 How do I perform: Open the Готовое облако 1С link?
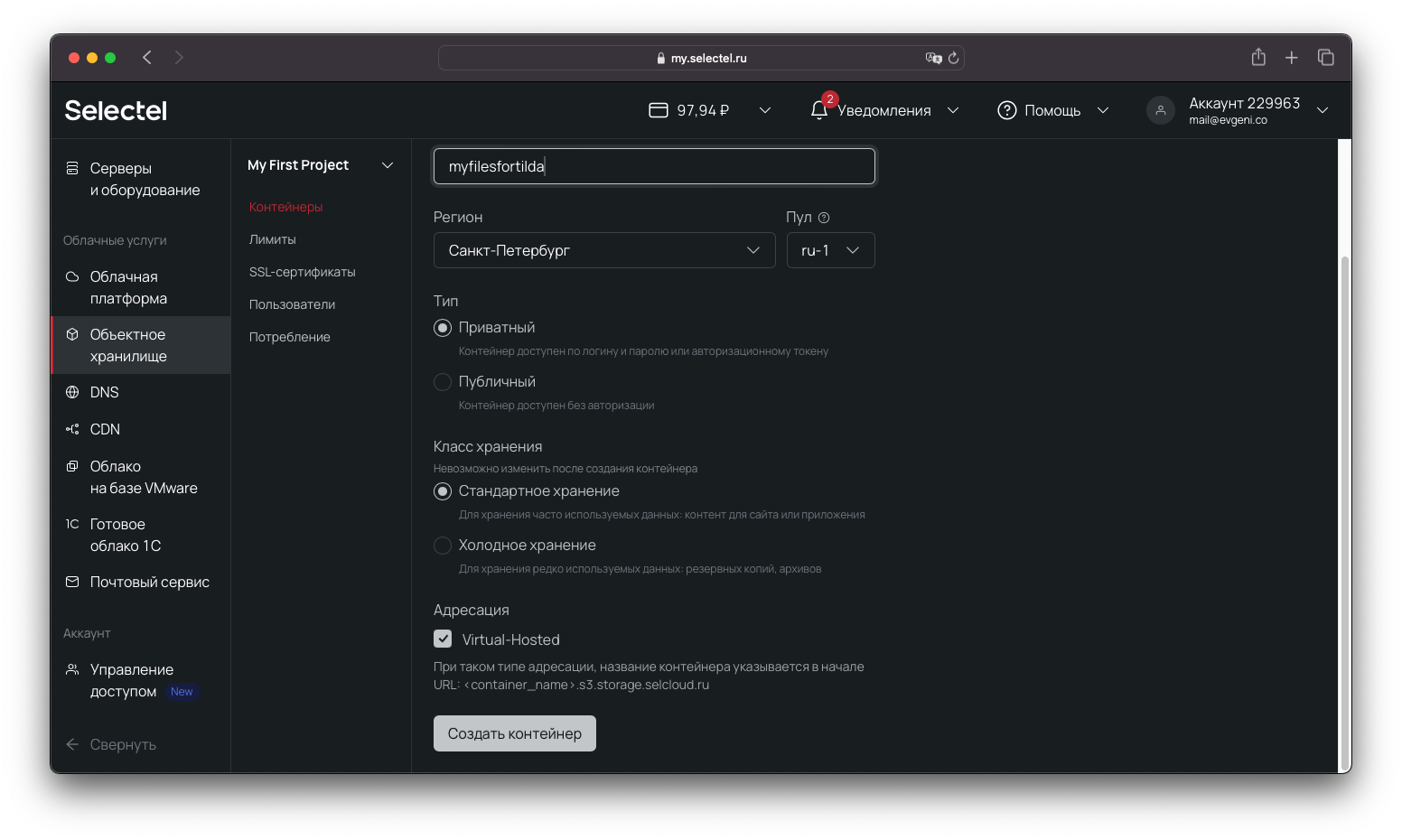pos(126,535)
